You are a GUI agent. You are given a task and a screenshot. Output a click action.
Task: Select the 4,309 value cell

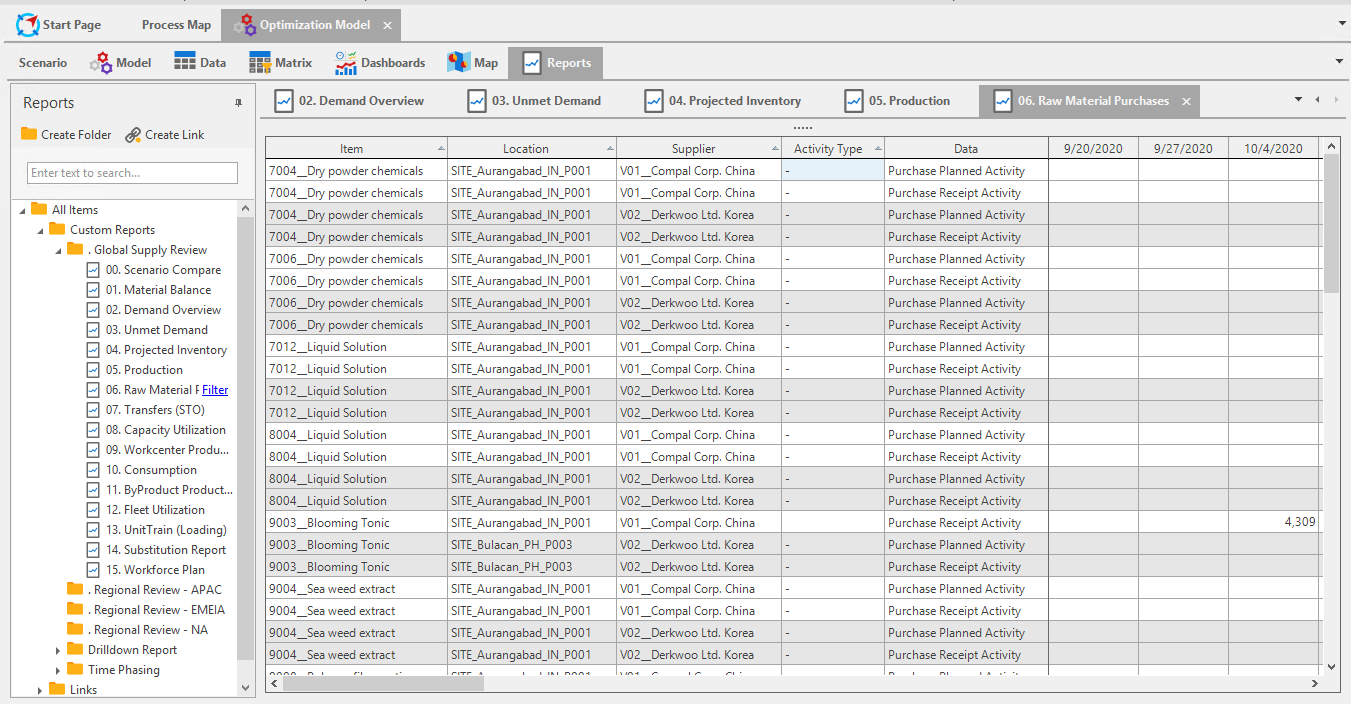click(x=1273, y=522)
